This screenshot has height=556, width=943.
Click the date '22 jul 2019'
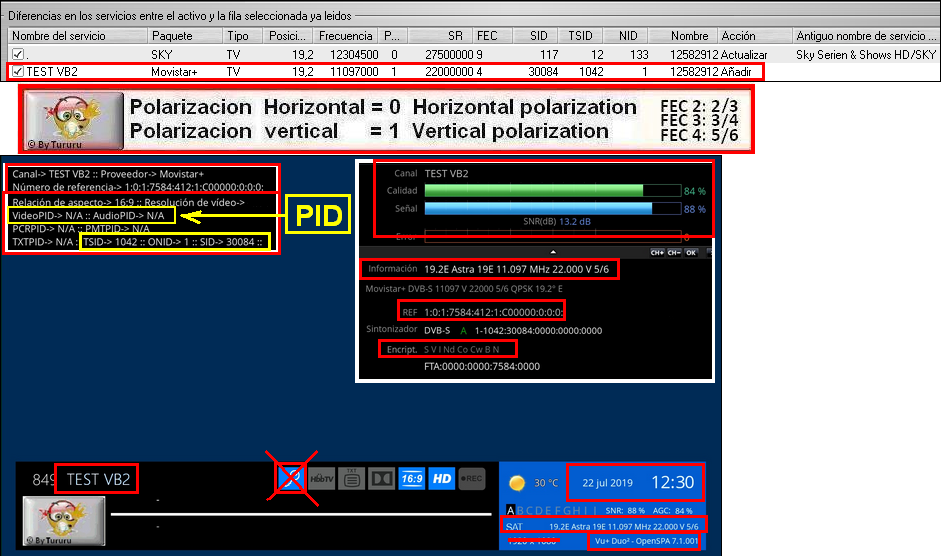[x=607, y=483]
